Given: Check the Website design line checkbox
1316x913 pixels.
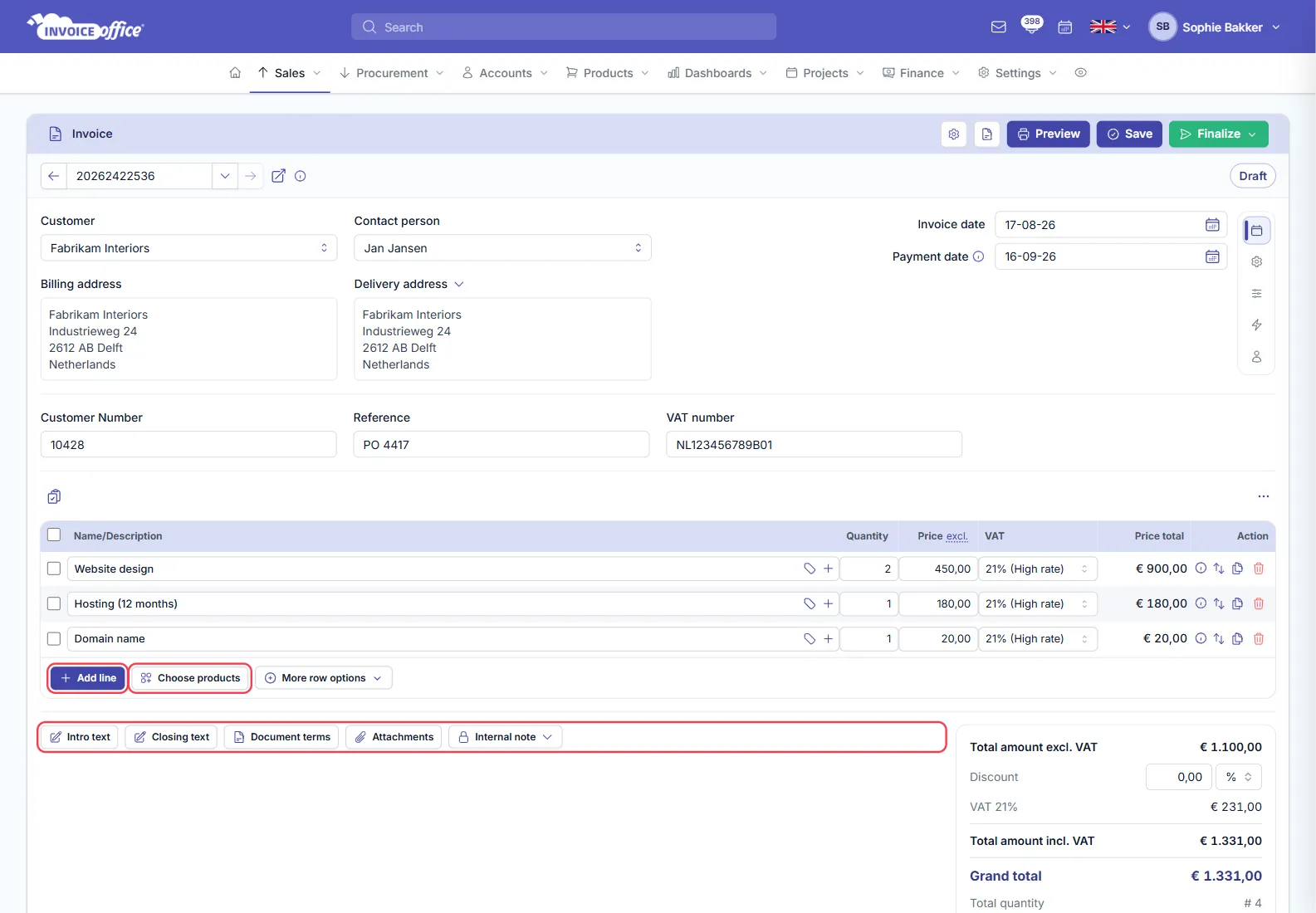Looking at the screenshot, I should 54,569.
